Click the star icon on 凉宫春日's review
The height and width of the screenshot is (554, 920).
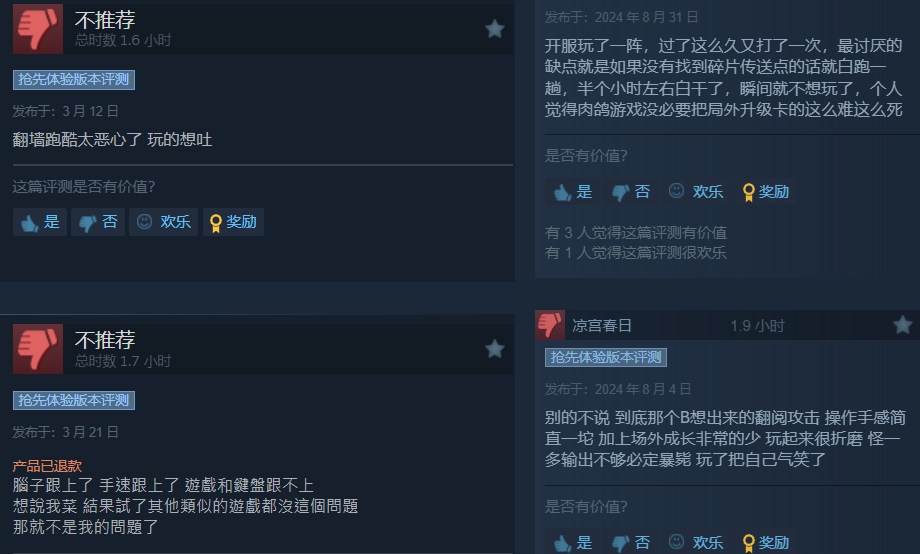click(x=902, y=325)
